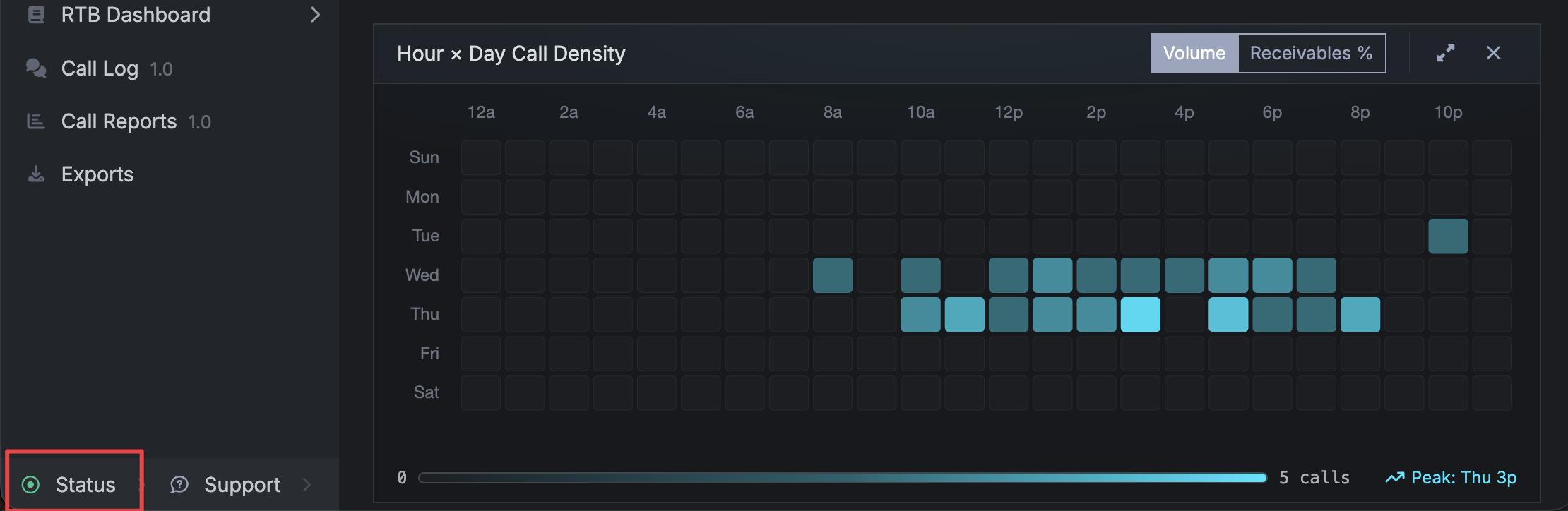Open the Status page link

[85, 484]
